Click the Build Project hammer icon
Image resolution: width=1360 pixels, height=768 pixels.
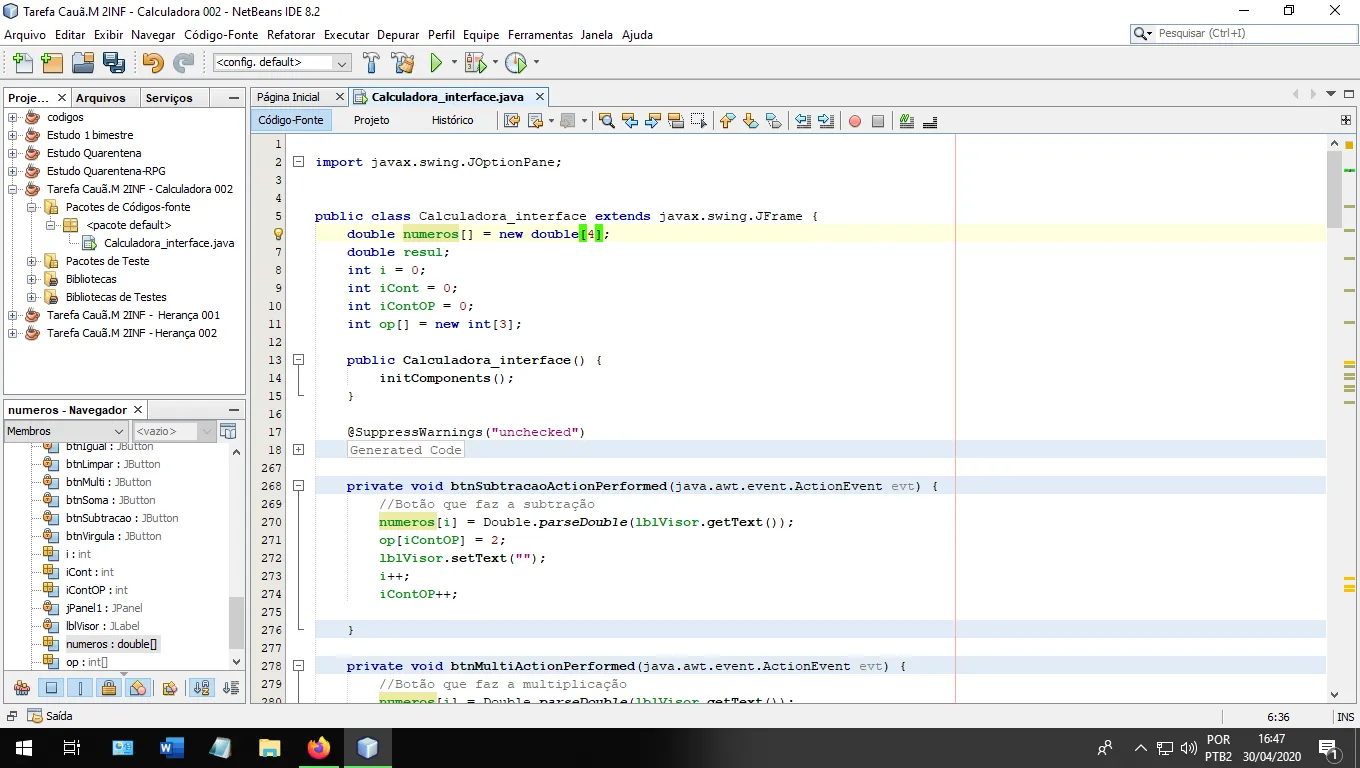pos(371,63)
